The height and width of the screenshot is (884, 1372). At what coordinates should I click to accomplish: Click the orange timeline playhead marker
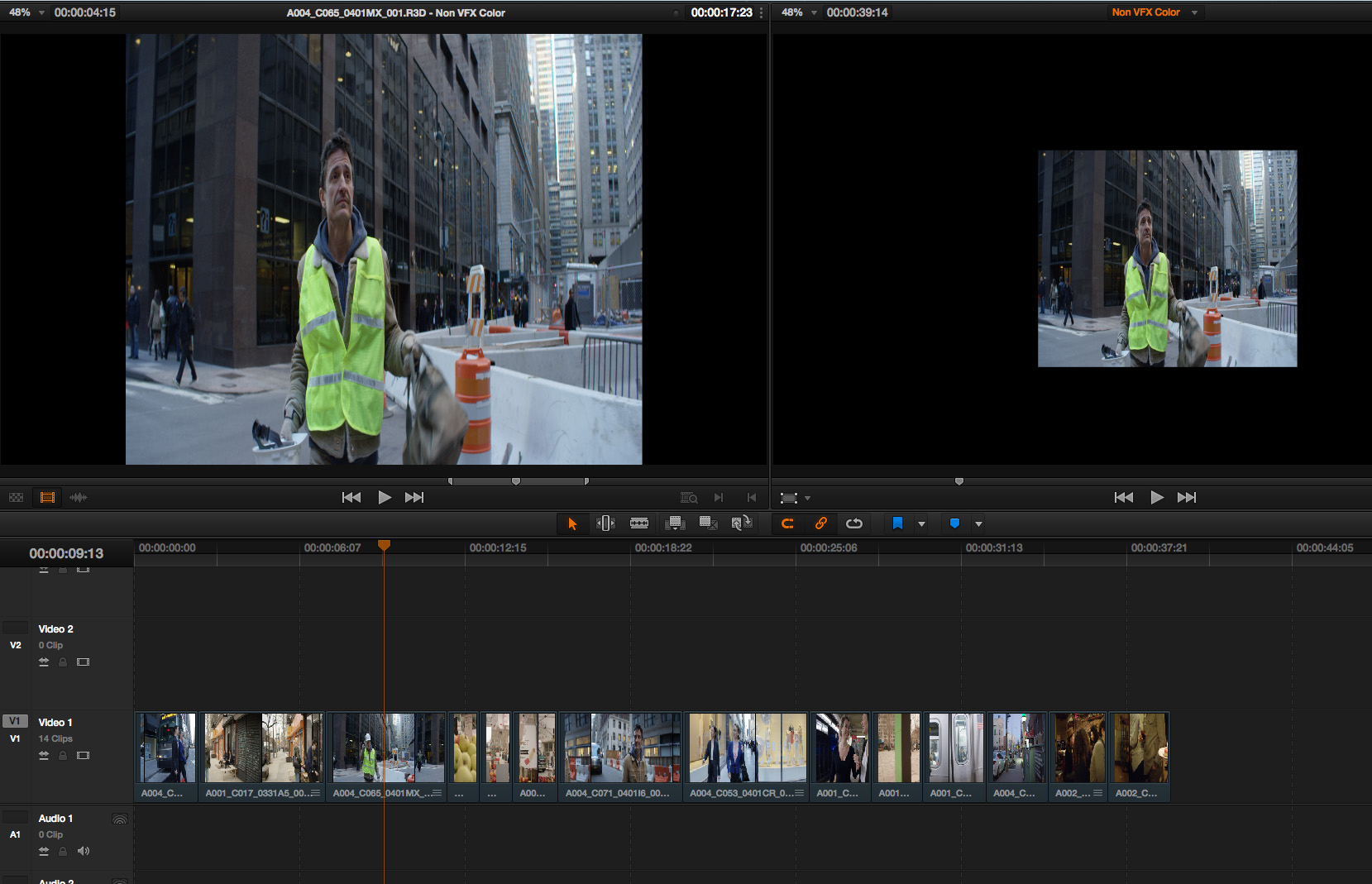pyautogui.click(x=384, y=545)
